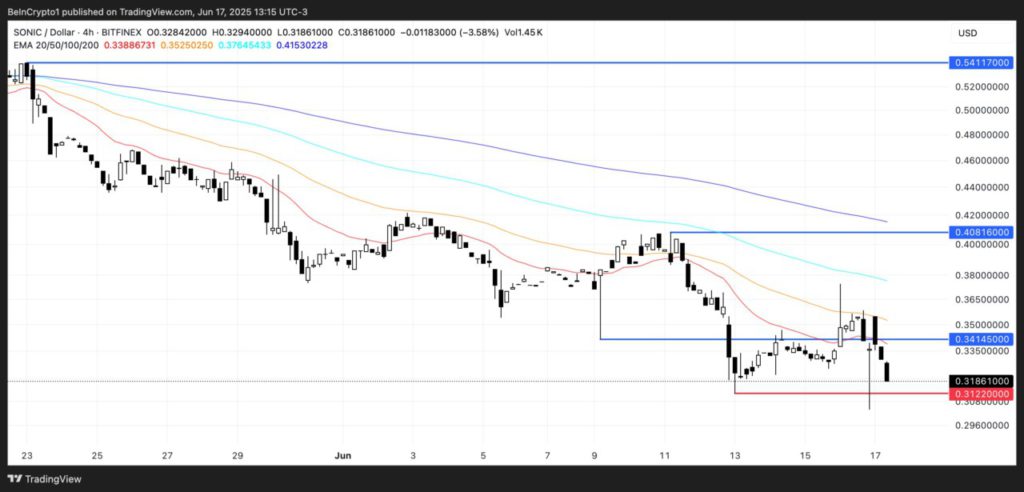The image size is (1024, 492).
Task: Click the high price H0.32940000
Action: (x=242, y=33)
